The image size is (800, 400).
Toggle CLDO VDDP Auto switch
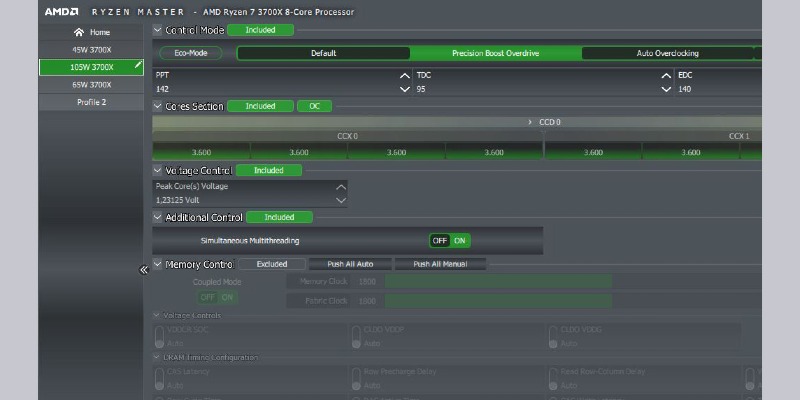click(356, 337)
